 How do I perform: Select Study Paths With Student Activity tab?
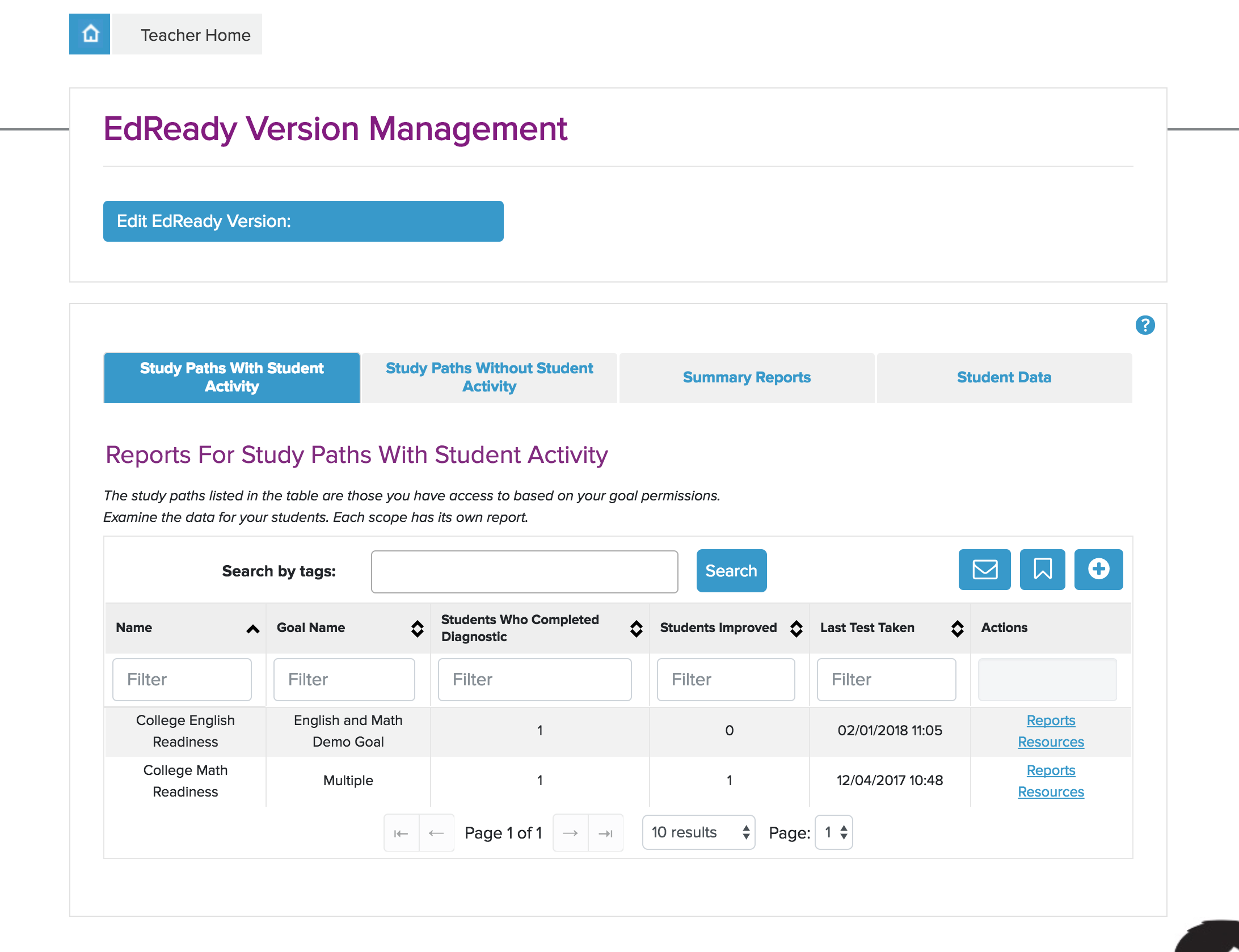(x=232, y=377)
